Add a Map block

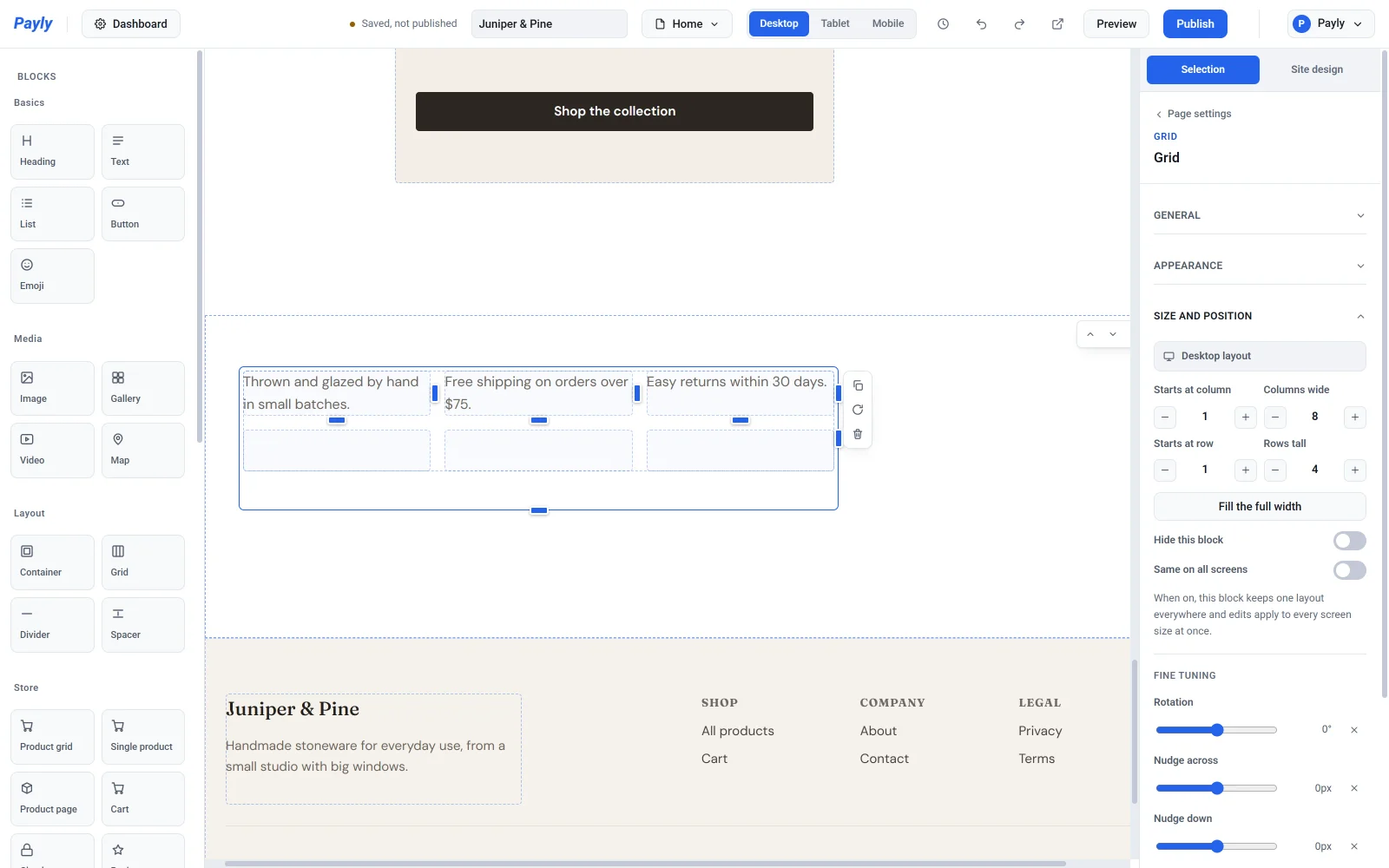pyautogui.click(x=143, y=450)
